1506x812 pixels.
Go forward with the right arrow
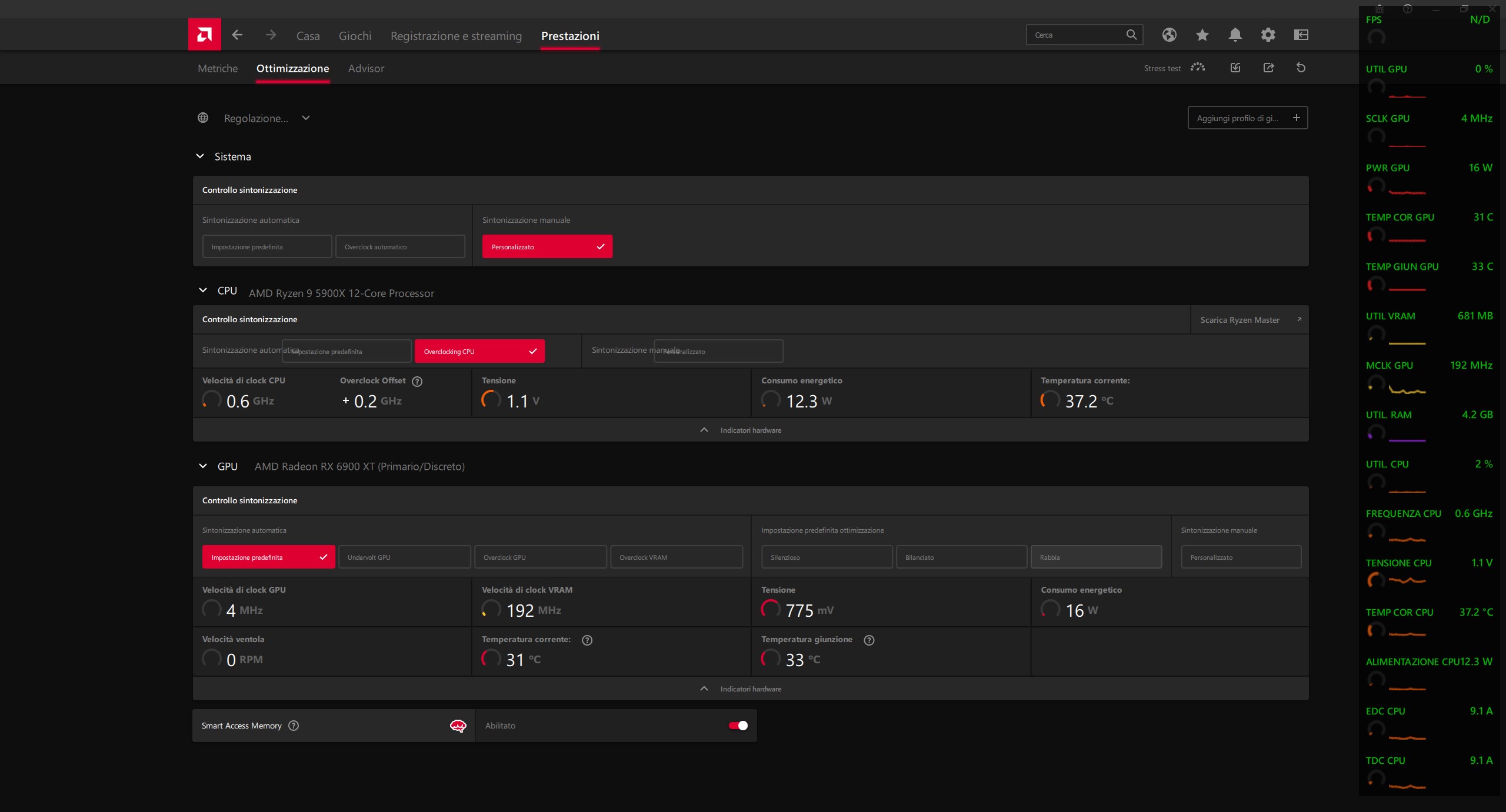click(x=271, y=35)
